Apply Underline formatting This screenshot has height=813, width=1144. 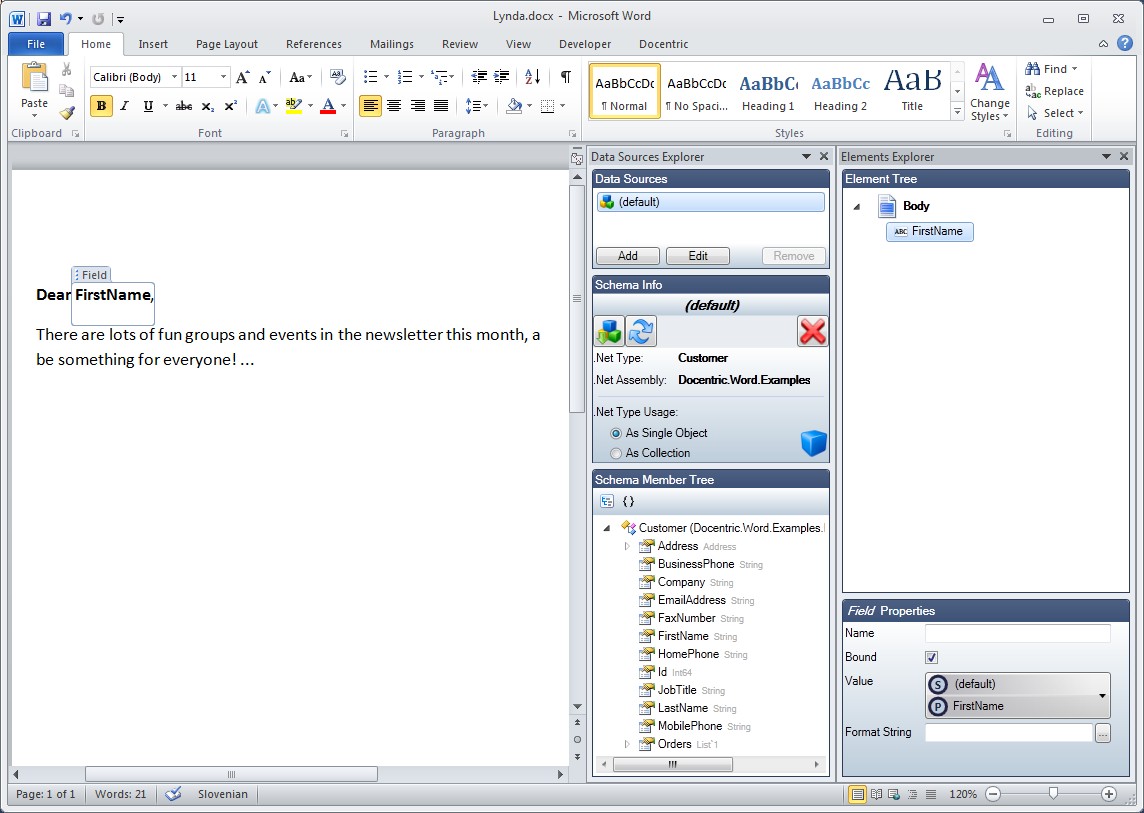[148, 106]
